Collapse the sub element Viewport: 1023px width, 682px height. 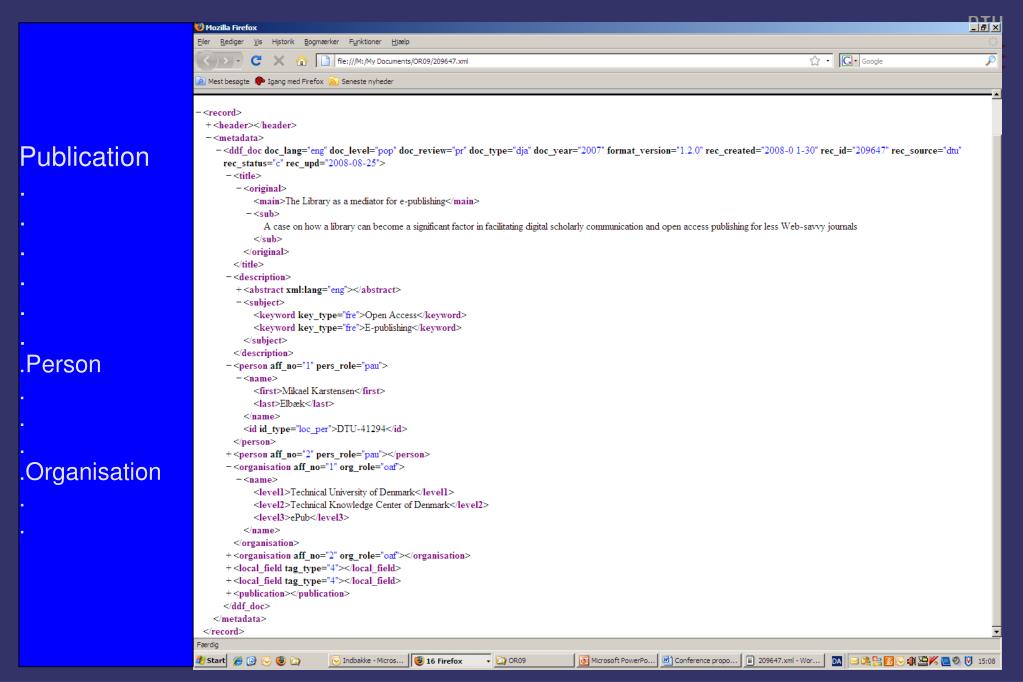click(x=249, y=214)
